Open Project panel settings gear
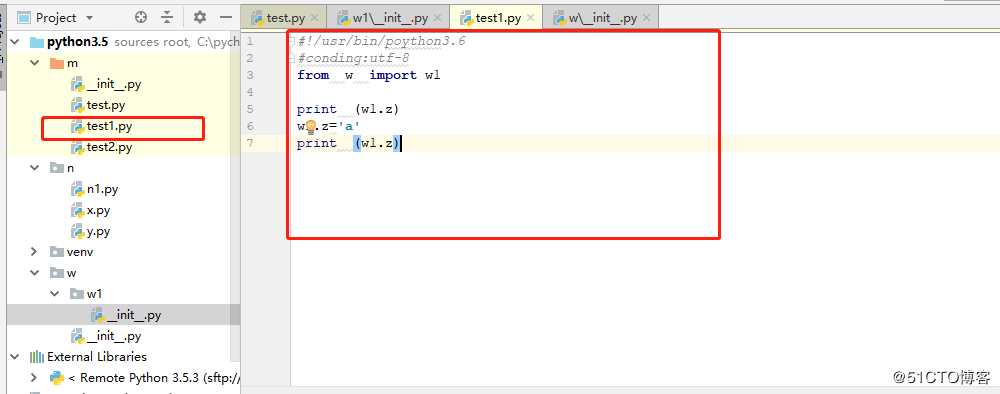This screenshot has width=1000, height=394. (200, 17)
